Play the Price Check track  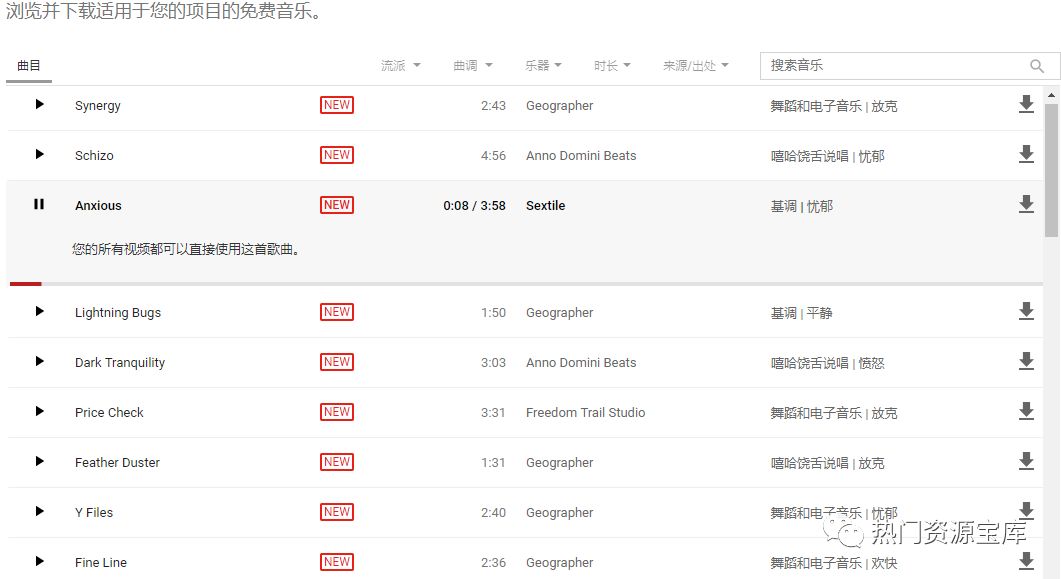(x=39, y=411)
